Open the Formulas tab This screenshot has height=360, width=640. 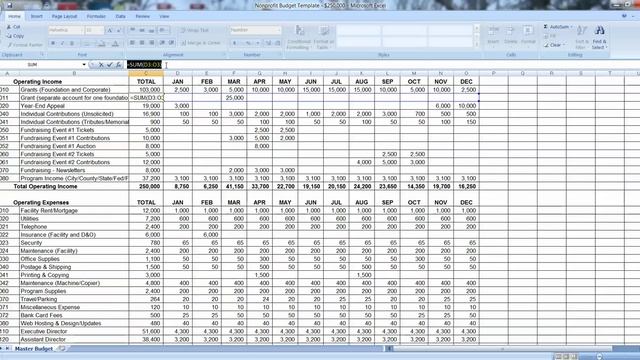[x=96, y=16]
